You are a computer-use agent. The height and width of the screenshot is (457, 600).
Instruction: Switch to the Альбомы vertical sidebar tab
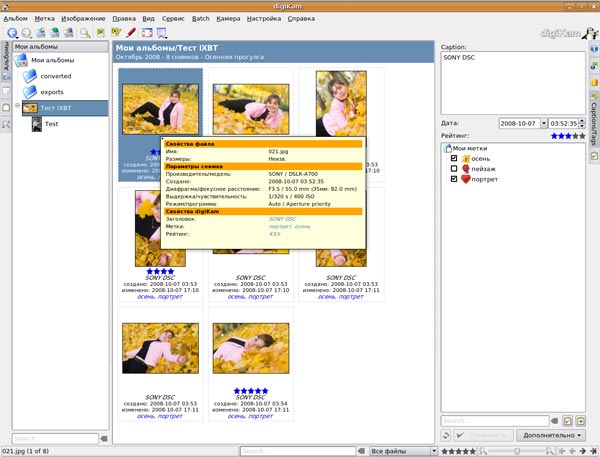[x=6, y=61]
